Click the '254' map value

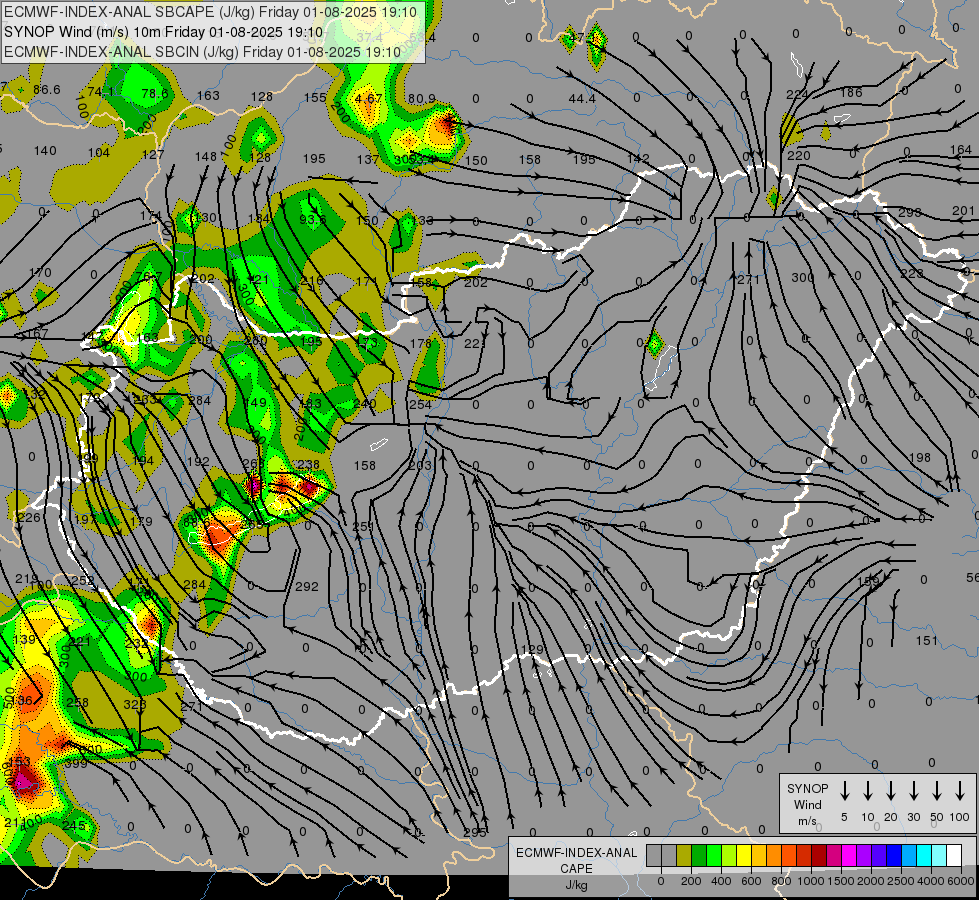420,405
